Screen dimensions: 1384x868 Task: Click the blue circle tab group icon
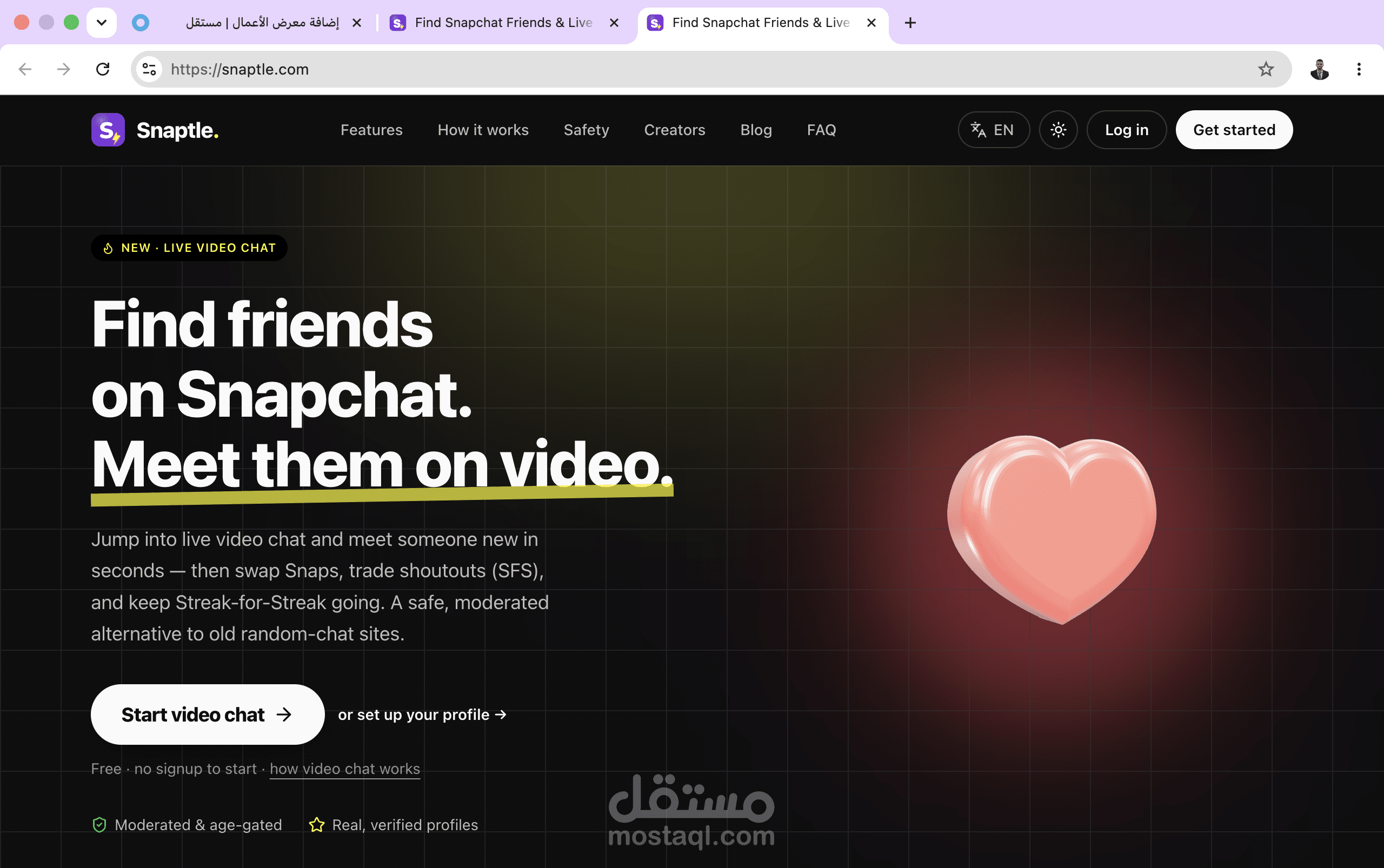click(x=141, y=23)
